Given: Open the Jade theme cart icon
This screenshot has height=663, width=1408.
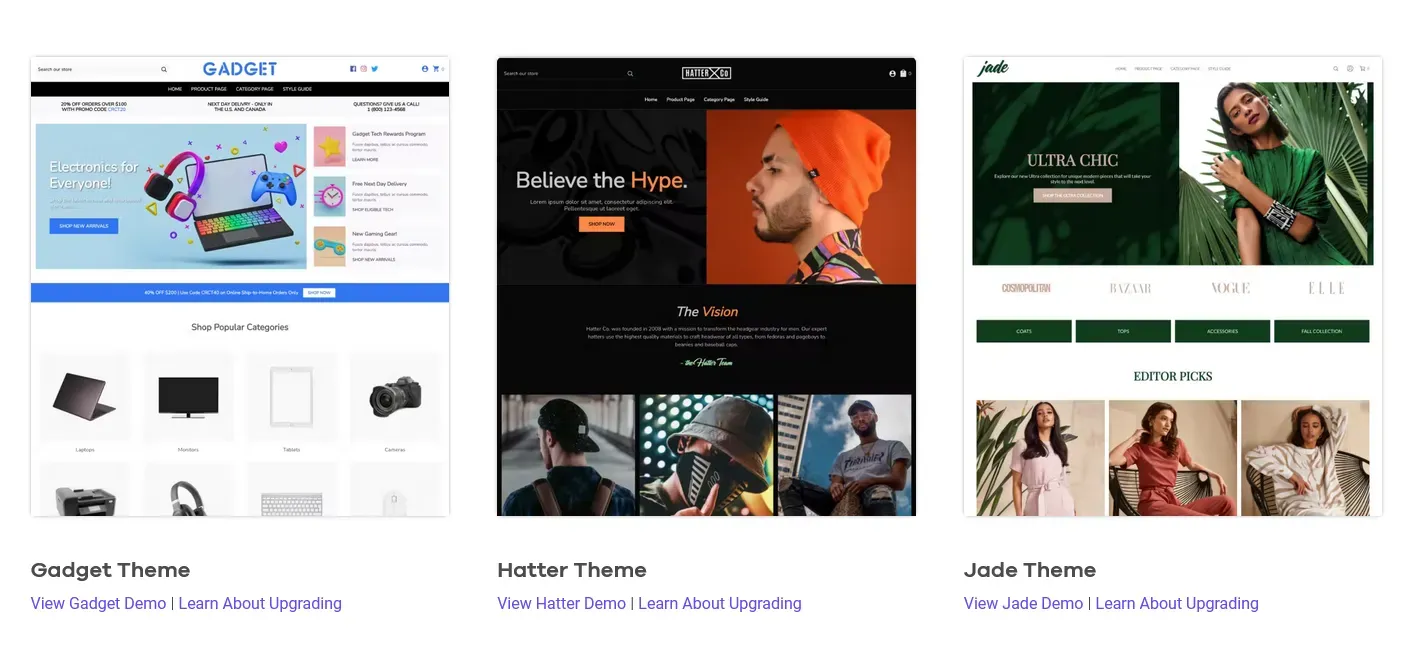Looking at the screenshot, I should (1362, 68).
